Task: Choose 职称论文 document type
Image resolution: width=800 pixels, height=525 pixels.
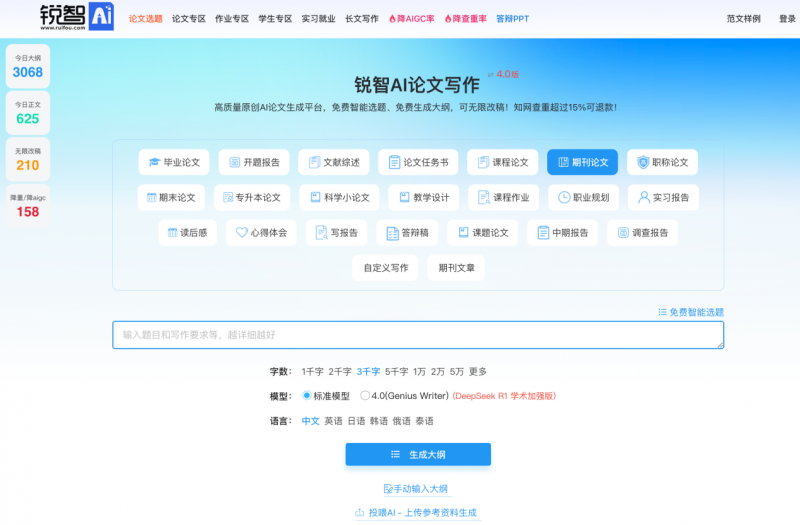Action: coord(663,162)
